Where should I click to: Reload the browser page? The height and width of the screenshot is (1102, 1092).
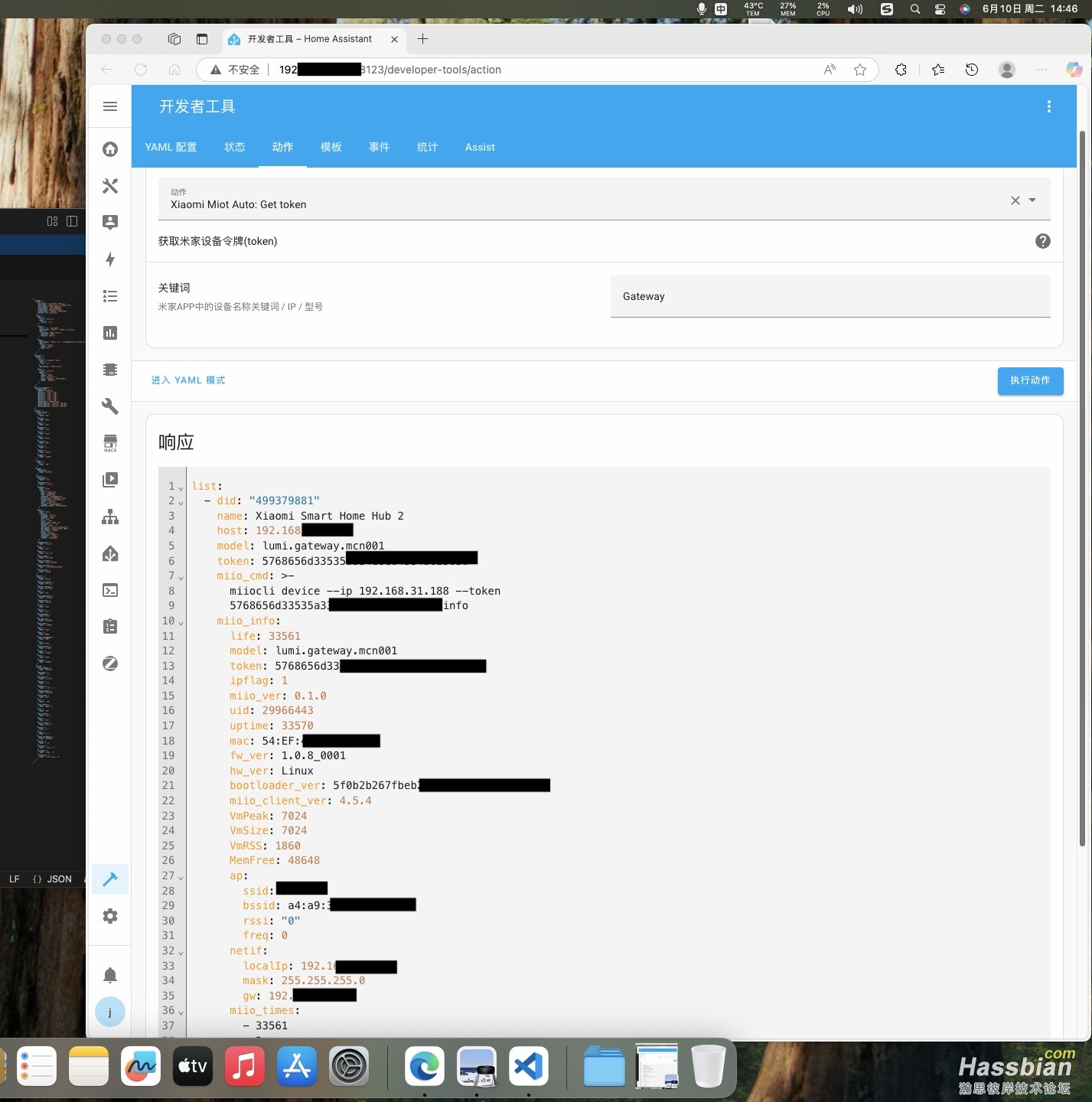pyautogui.click(x=141, y=70)
